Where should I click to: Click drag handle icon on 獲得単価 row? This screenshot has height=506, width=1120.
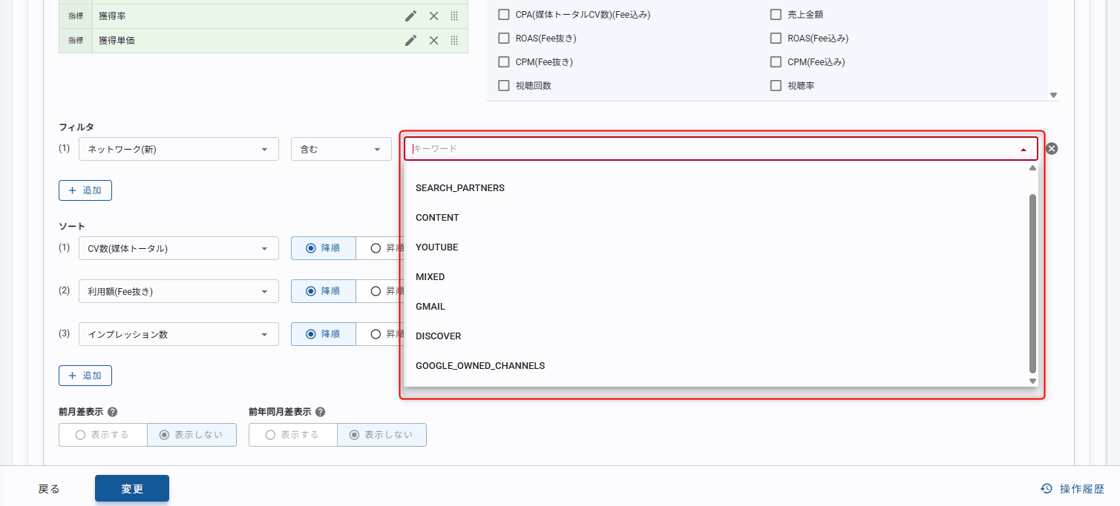pyautogui.click(x=454, y=40)
